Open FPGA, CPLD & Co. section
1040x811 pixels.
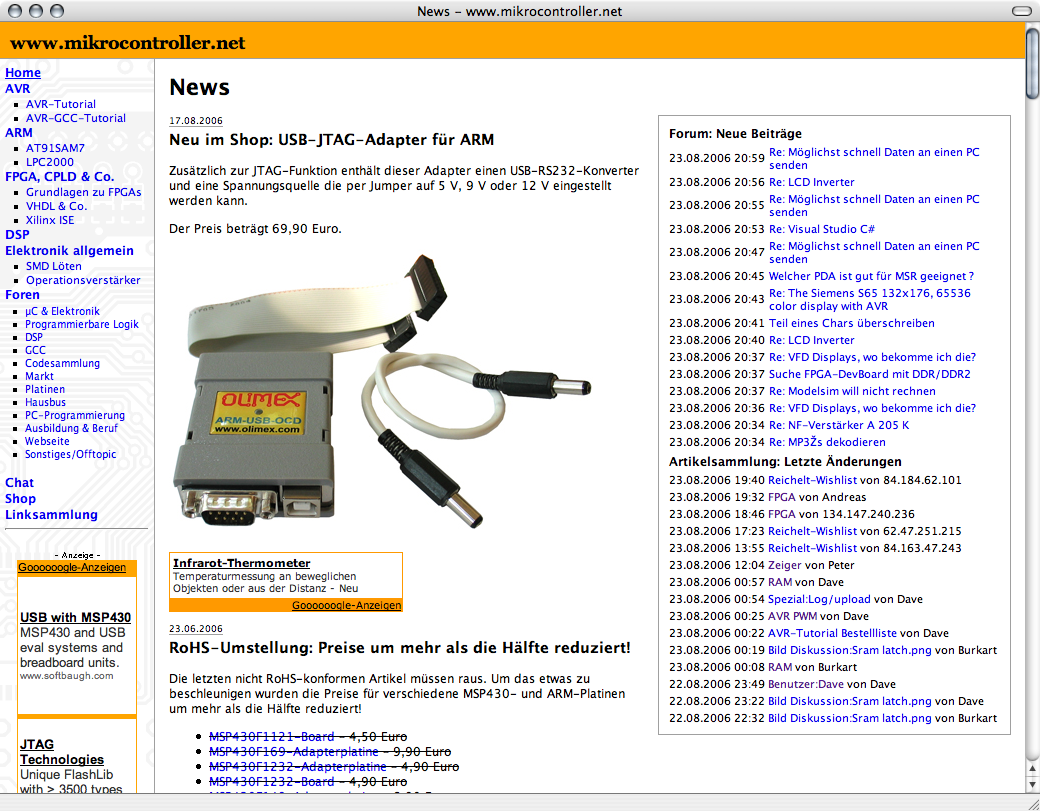(x=60, y=176)
